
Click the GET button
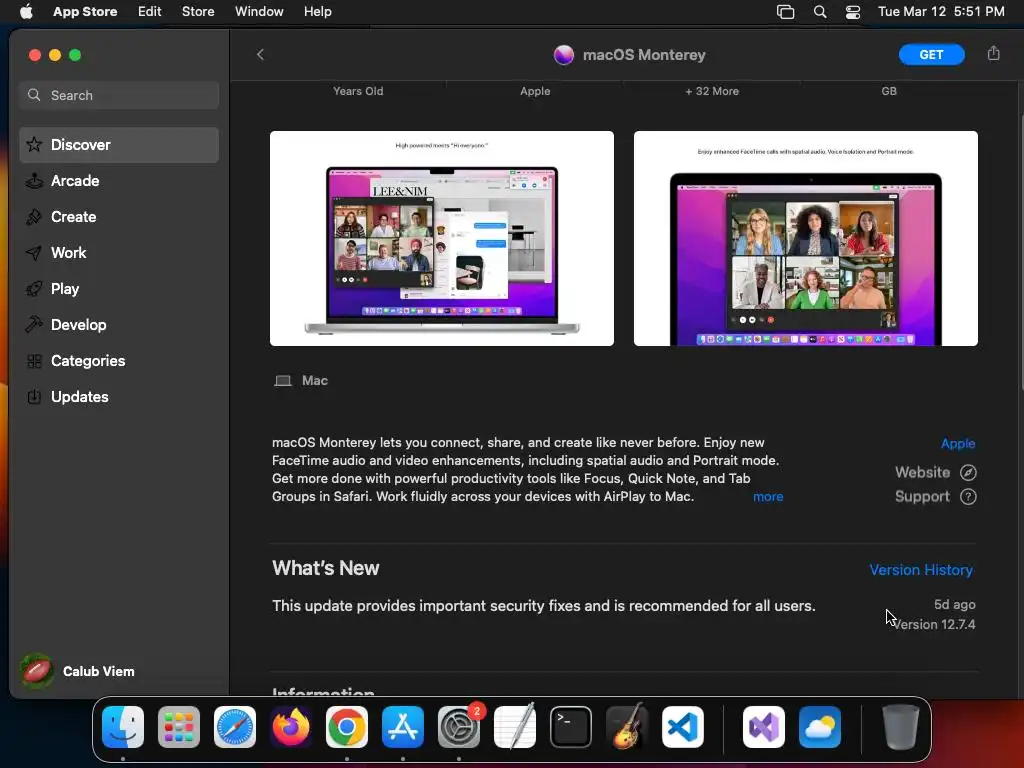click(x=931, y=55)
